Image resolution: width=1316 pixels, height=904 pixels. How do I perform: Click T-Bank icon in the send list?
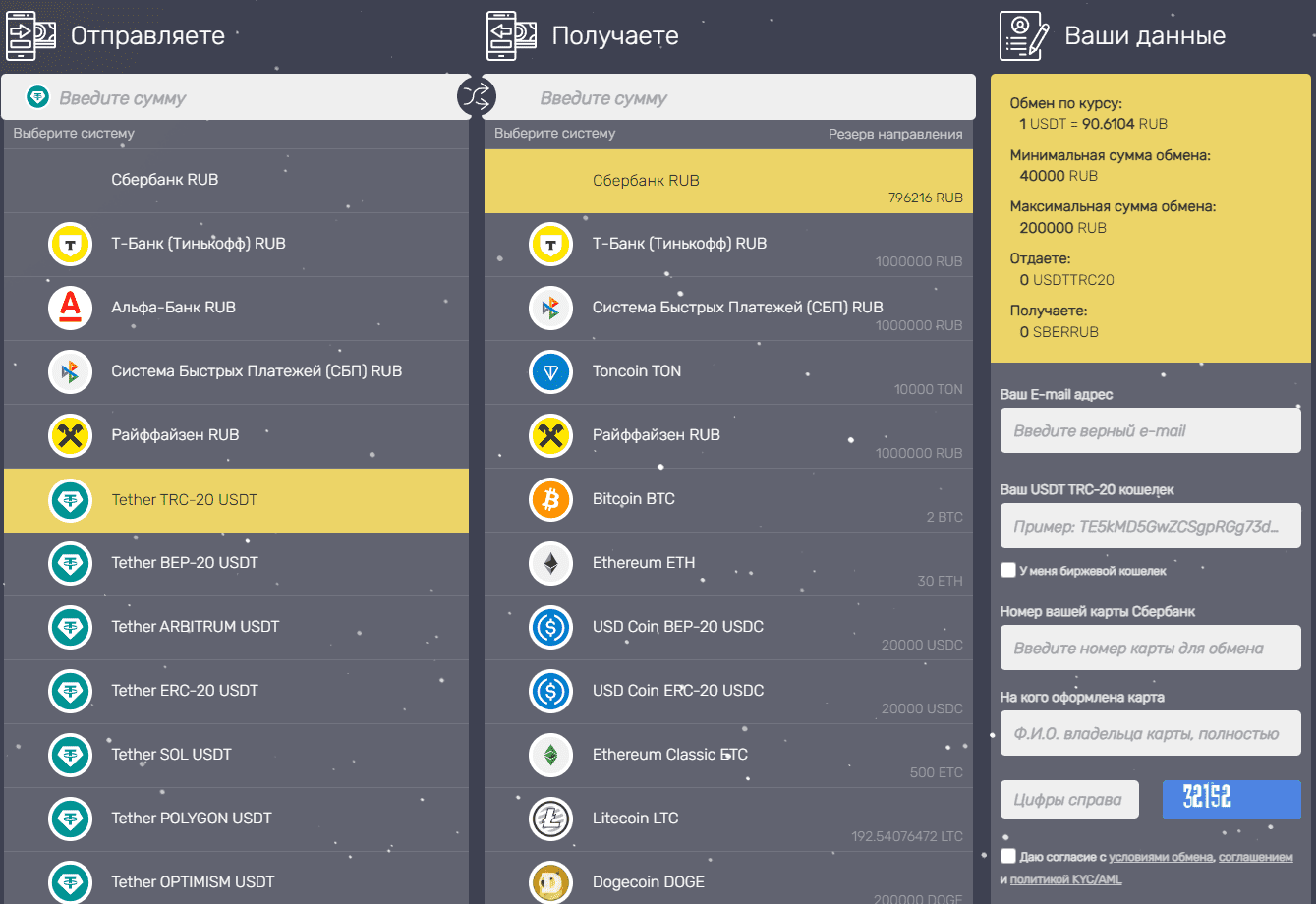coord(70,244)
